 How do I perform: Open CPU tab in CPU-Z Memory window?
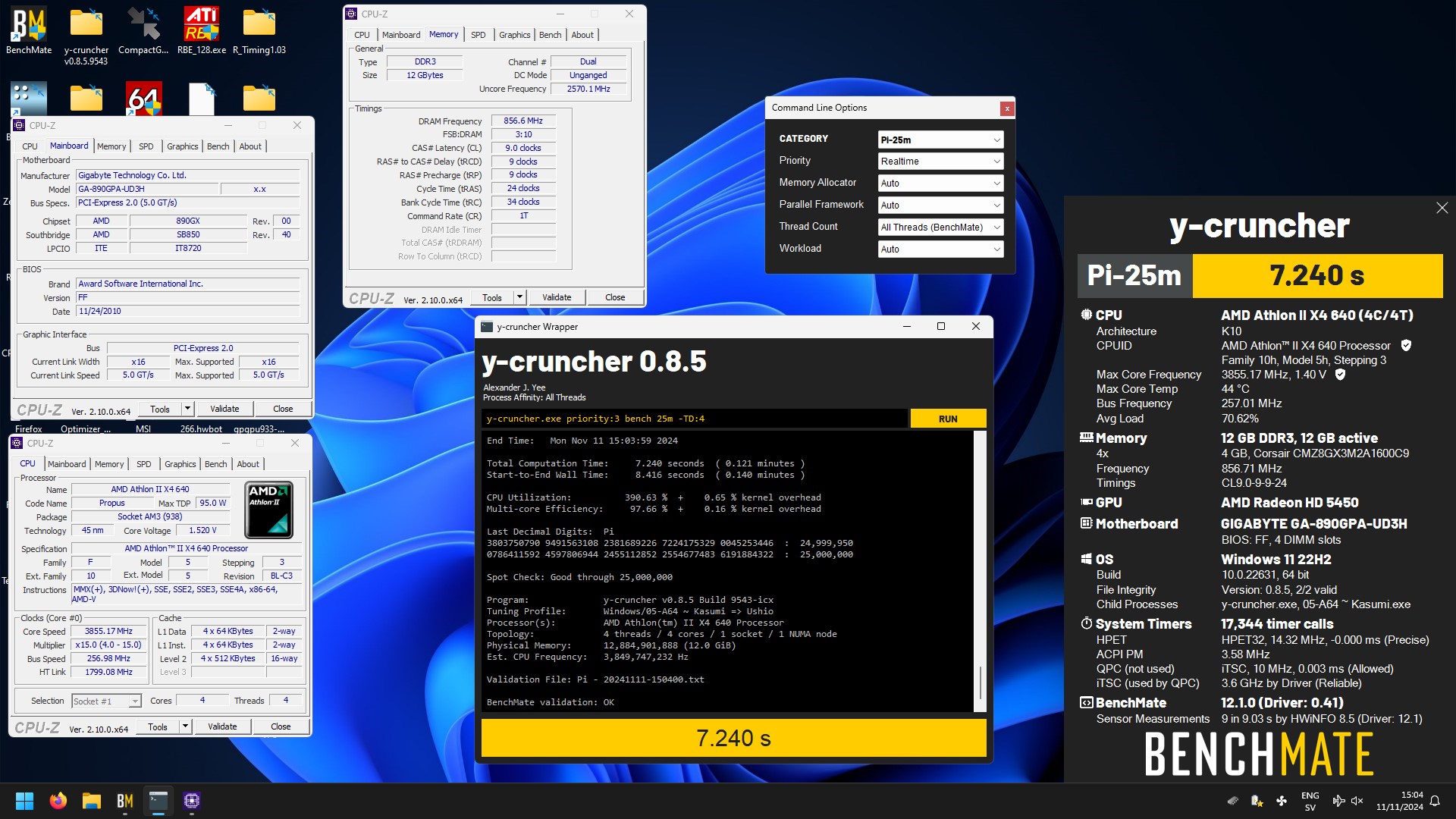(362, 35)
